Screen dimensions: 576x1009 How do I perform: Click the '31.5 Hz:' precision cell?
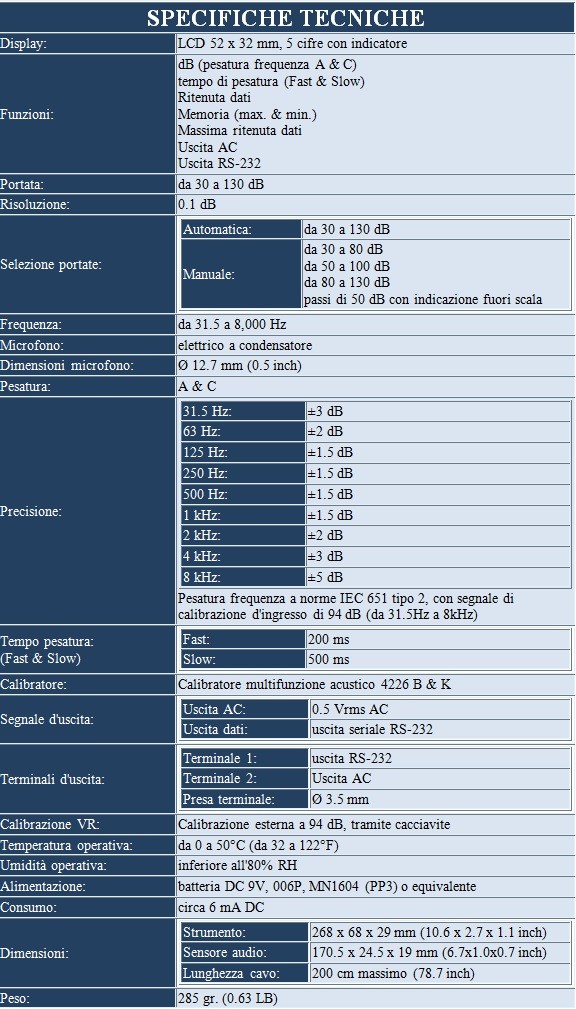coord(243,411)
